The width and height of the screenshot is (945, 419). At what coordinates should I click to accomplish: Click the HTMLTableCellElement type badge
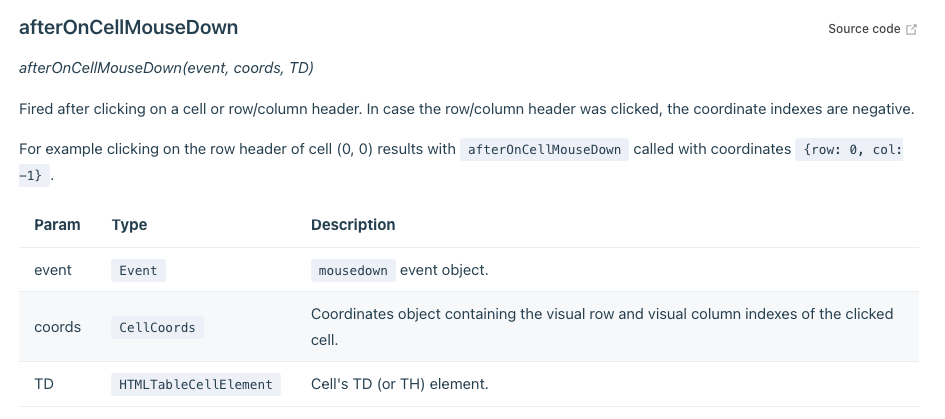click(x=196, y=385)
